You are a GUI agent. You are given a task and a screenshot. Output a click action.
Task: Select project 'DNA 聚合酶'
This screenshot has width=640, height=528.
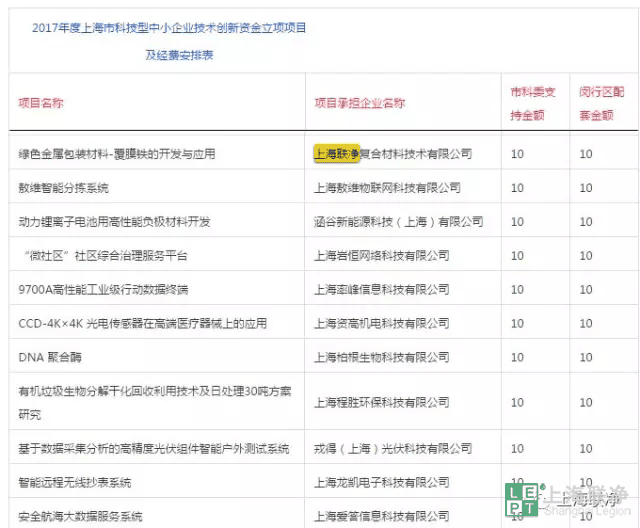pyautogui.click(x=50, y=357)
